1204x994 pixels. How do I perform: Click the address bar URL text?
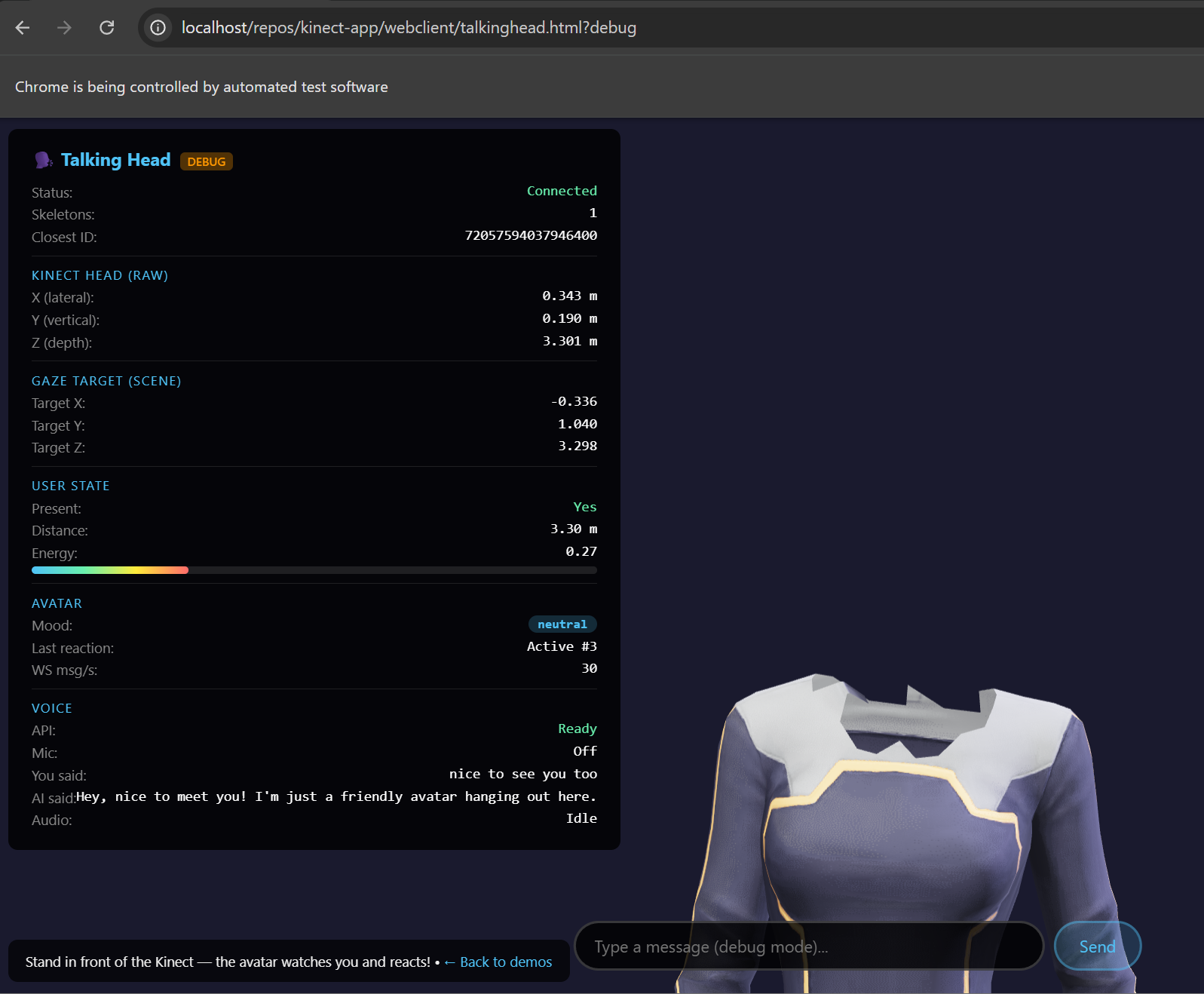tap(409, 28)
